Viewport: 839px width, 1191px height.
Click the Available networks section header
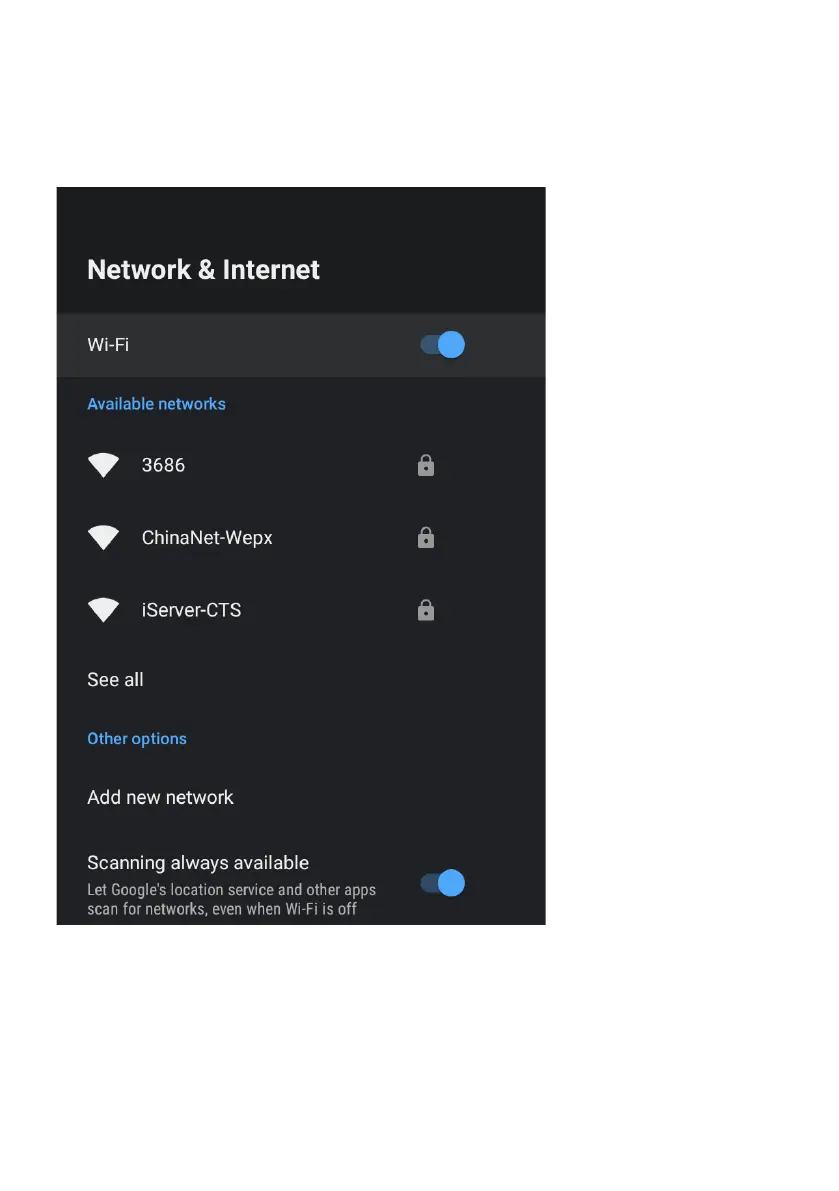(156, 404)
